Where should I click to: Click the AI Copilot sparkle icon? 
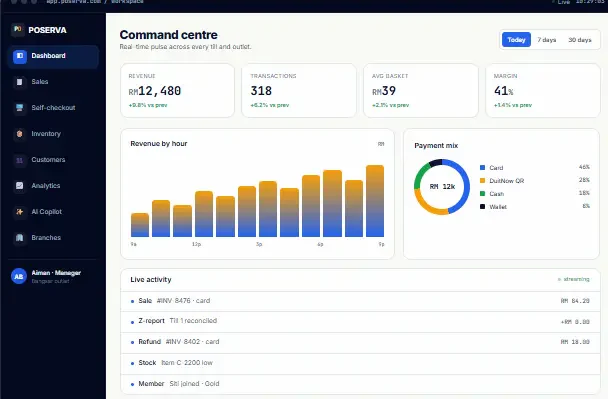click(20, 212)
